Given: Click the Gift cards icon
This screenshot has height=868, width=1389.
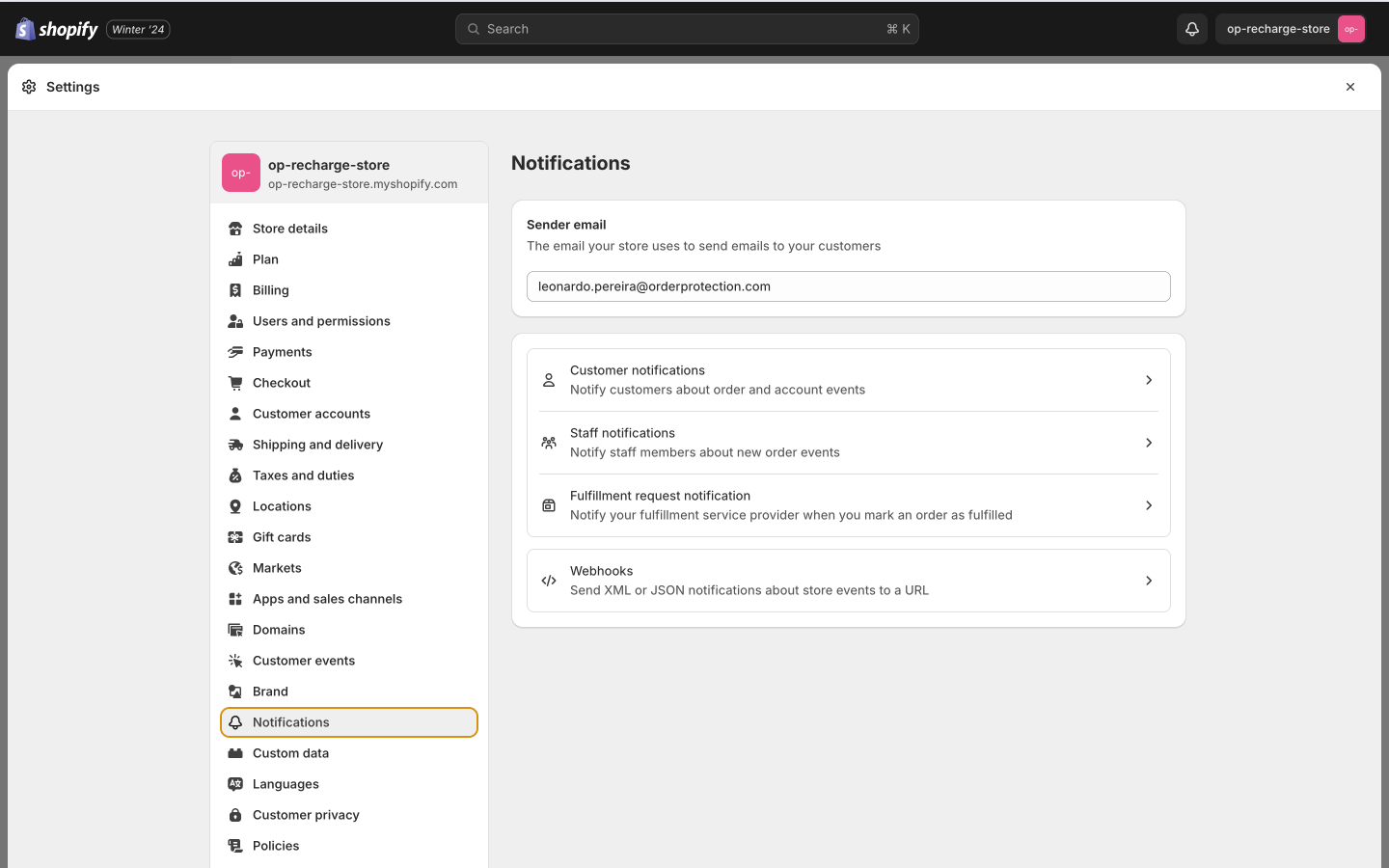Looking at the screenshot, I should click(x=235, y=537).
